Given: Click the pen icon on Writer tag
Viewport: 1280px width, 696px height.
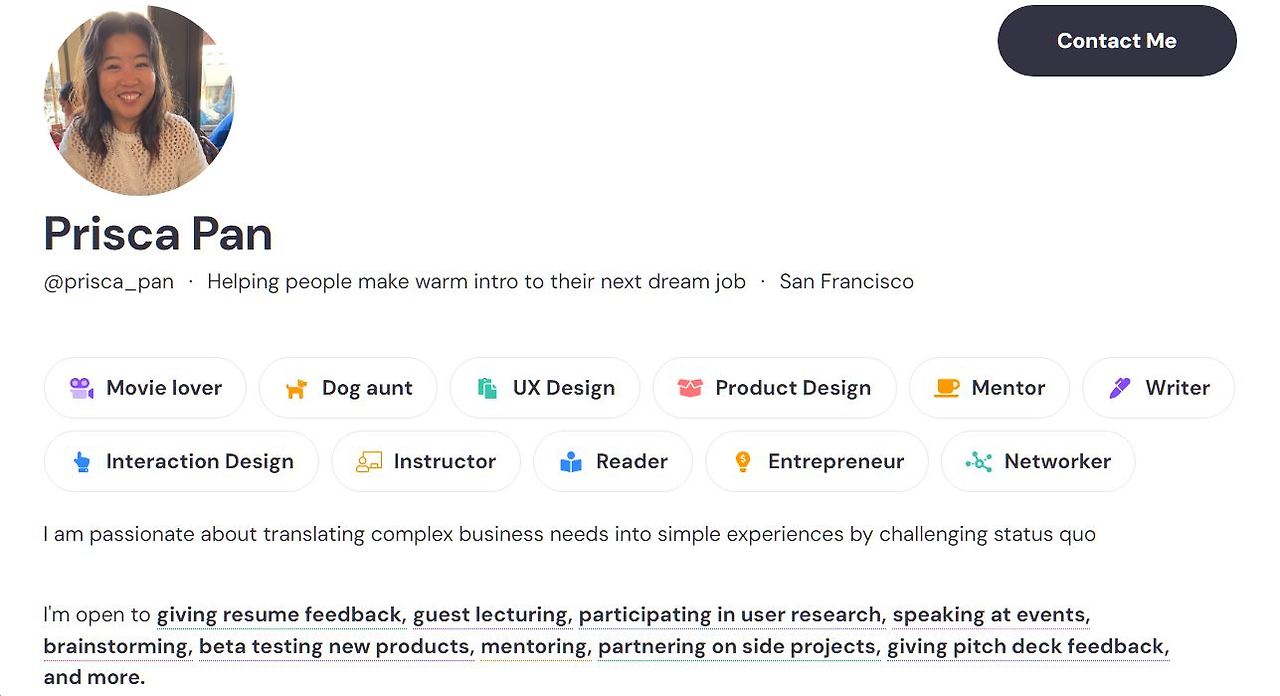Looking at the screenshot, I should click(1120, 388).
